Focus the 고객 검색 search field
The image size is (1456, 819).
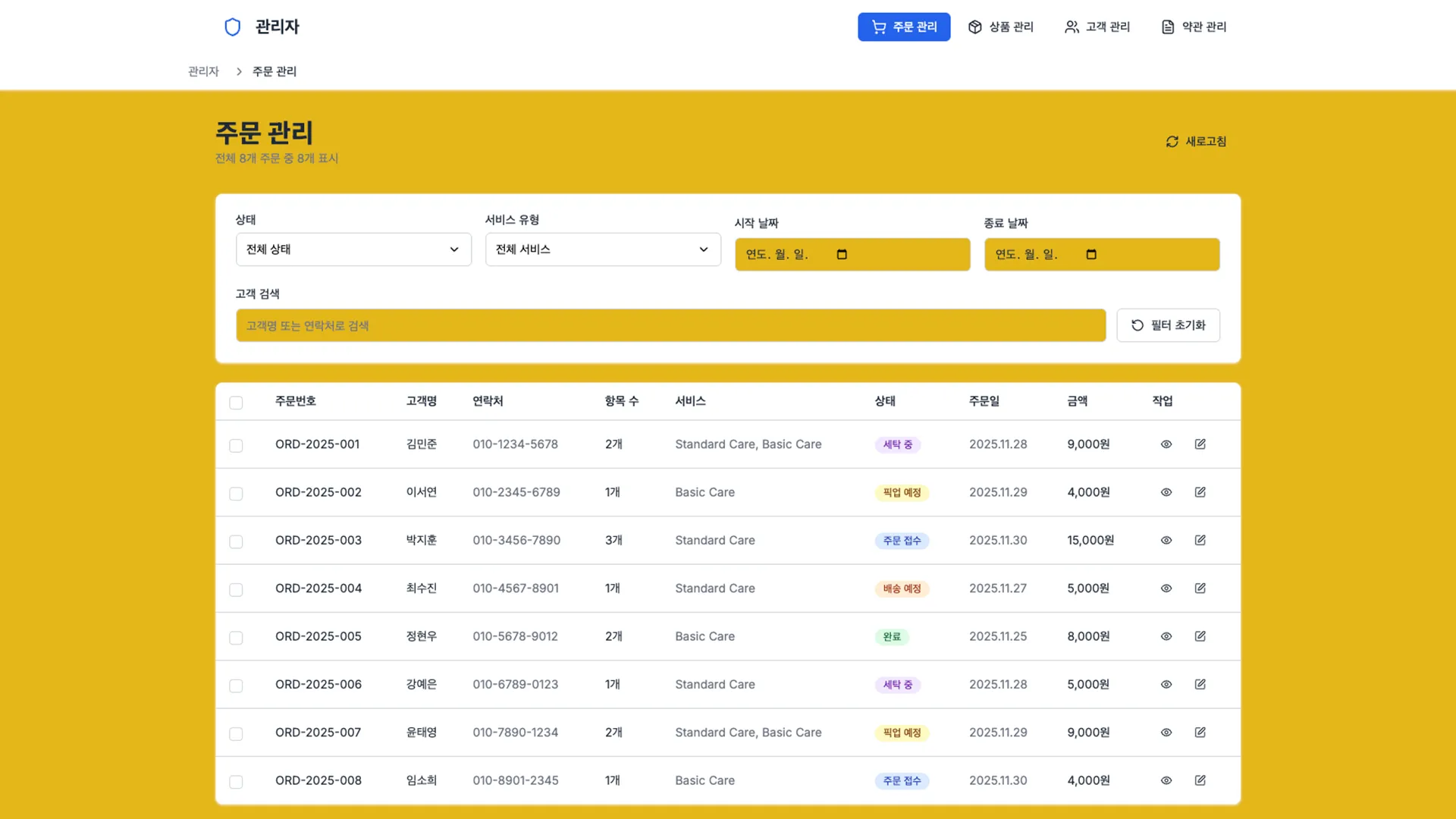click(x=670, y=325)
